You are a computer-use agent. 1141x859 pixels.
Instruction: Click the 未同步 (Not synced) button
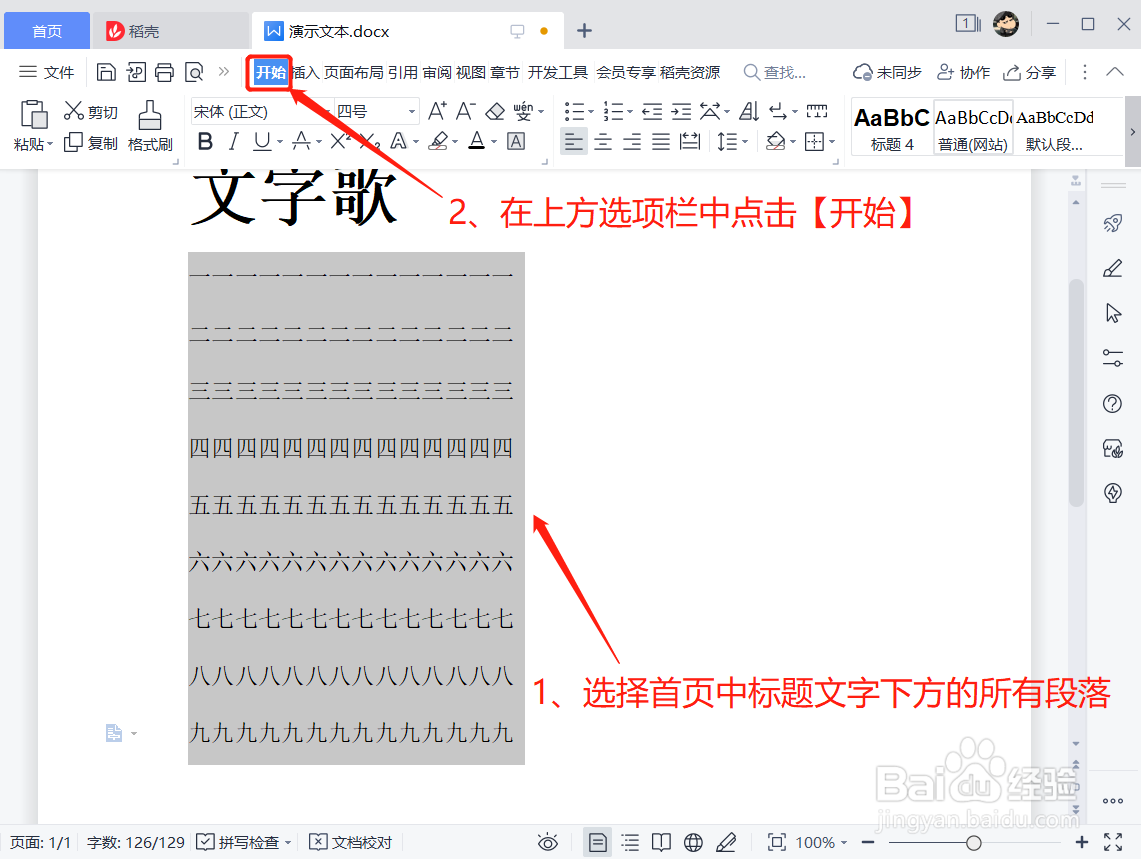(887, 72)
